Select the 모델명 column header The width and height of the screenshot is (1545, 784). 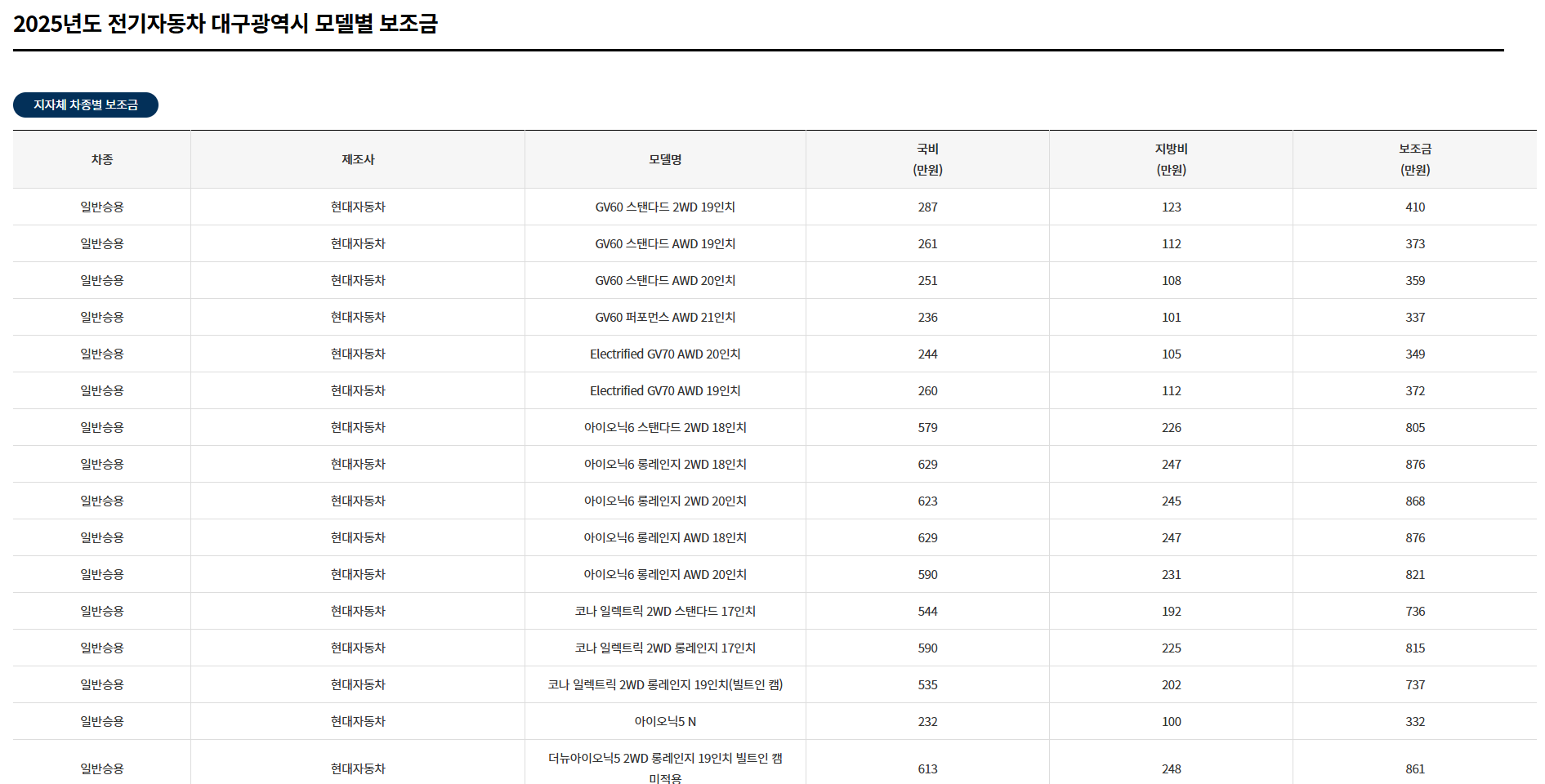click(x=664, y=159)
